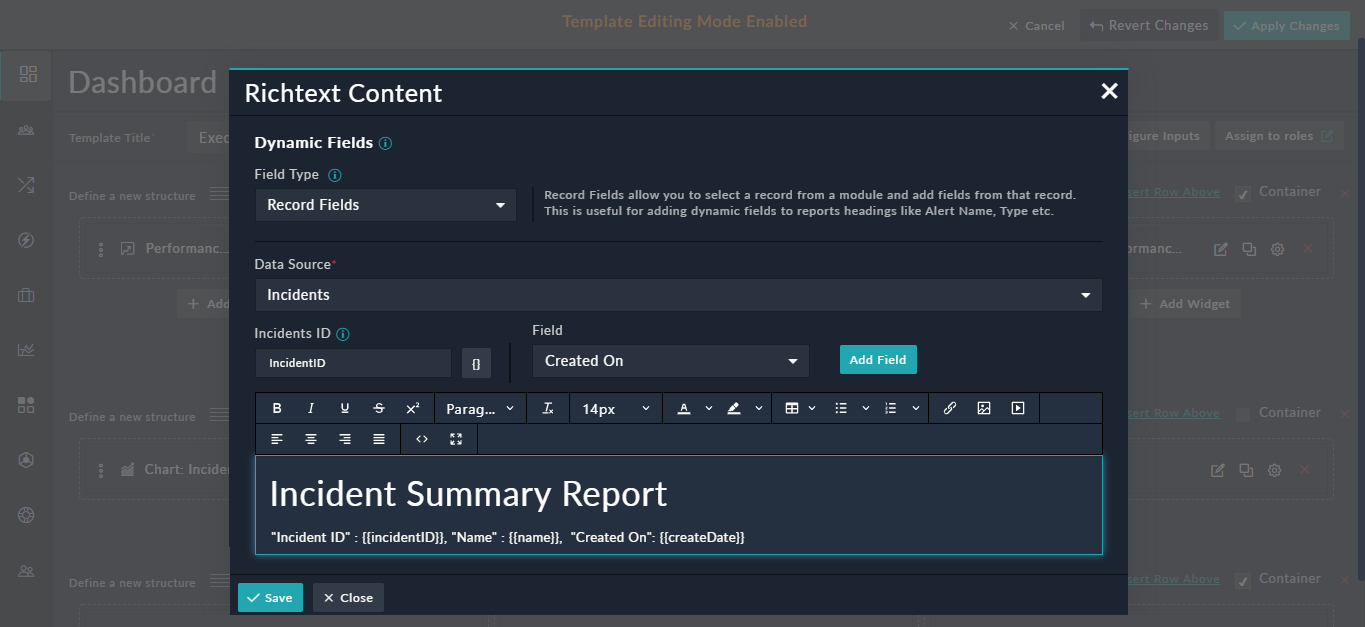Select the center alignment icon

coord(311,438)
